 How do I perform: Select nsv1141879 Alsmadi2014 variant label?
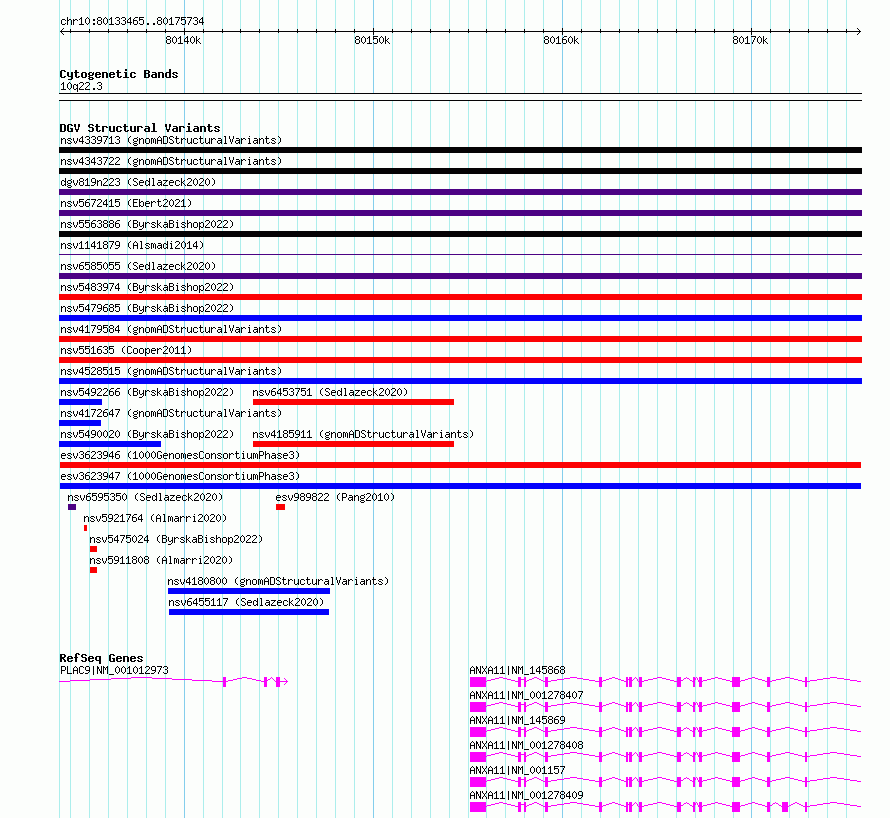pos(132,245)
